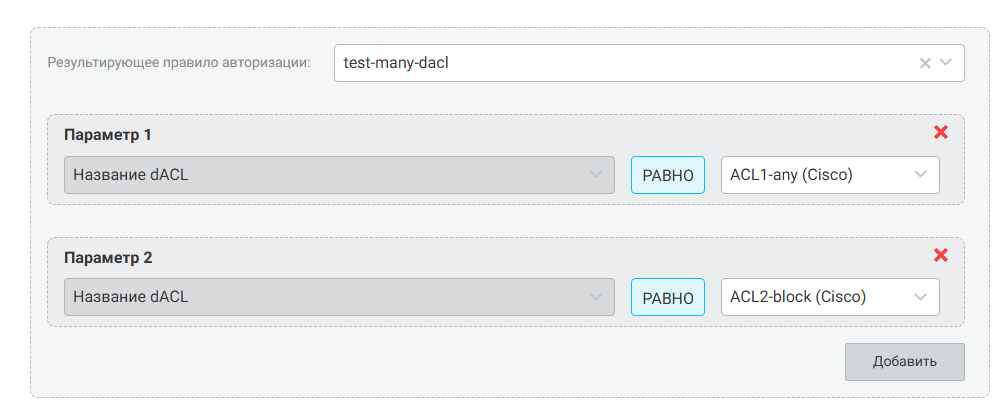
Task: Toggle the РАВНО operator in Параметр 1
Action: [x=667, y=175]
